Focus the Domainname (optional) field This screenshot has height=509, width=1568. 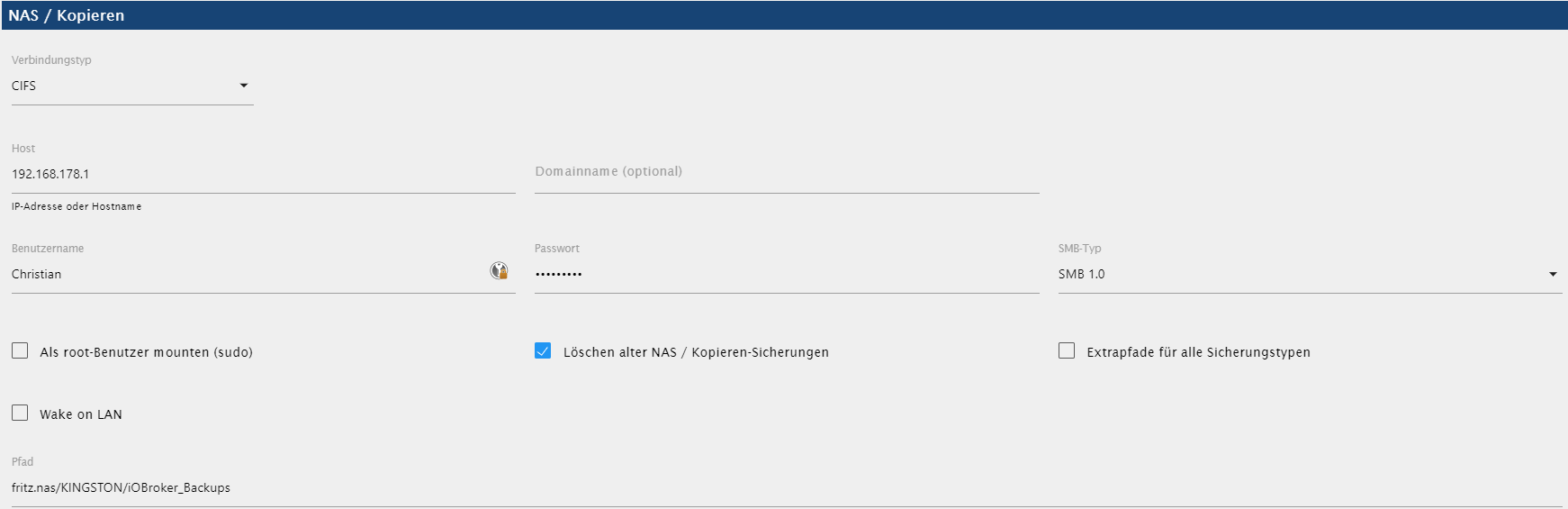click(787, 174)
